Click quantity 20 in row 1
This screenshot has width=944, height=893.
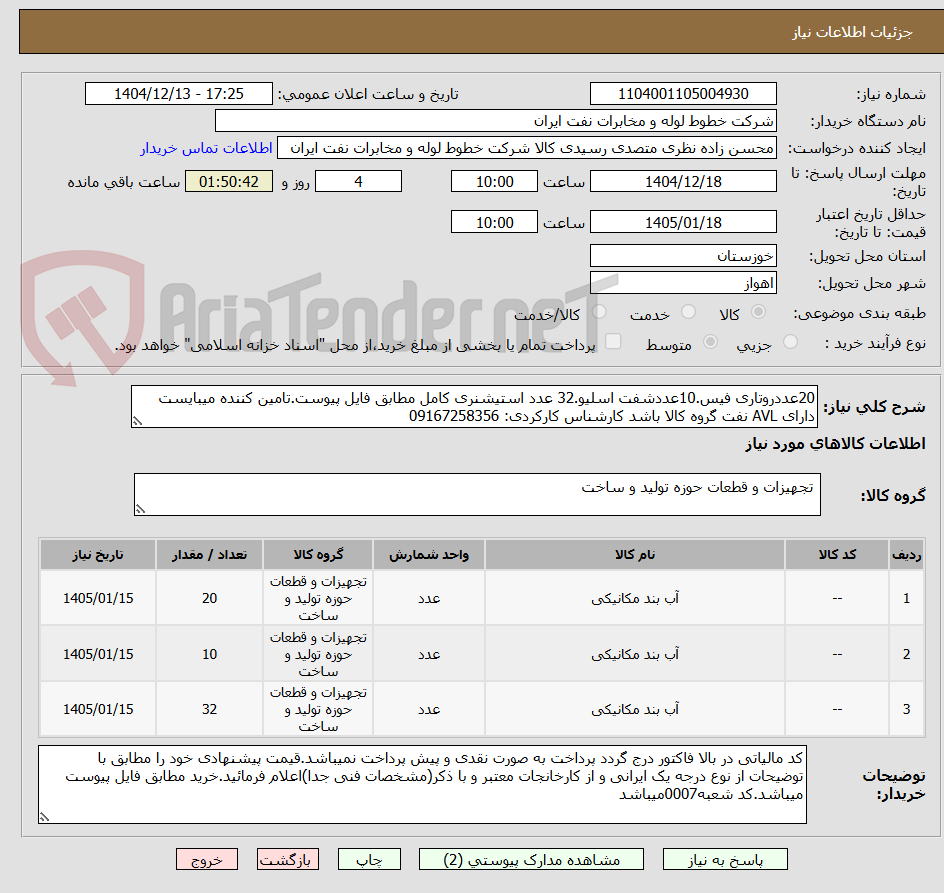[x=210, y=599]
